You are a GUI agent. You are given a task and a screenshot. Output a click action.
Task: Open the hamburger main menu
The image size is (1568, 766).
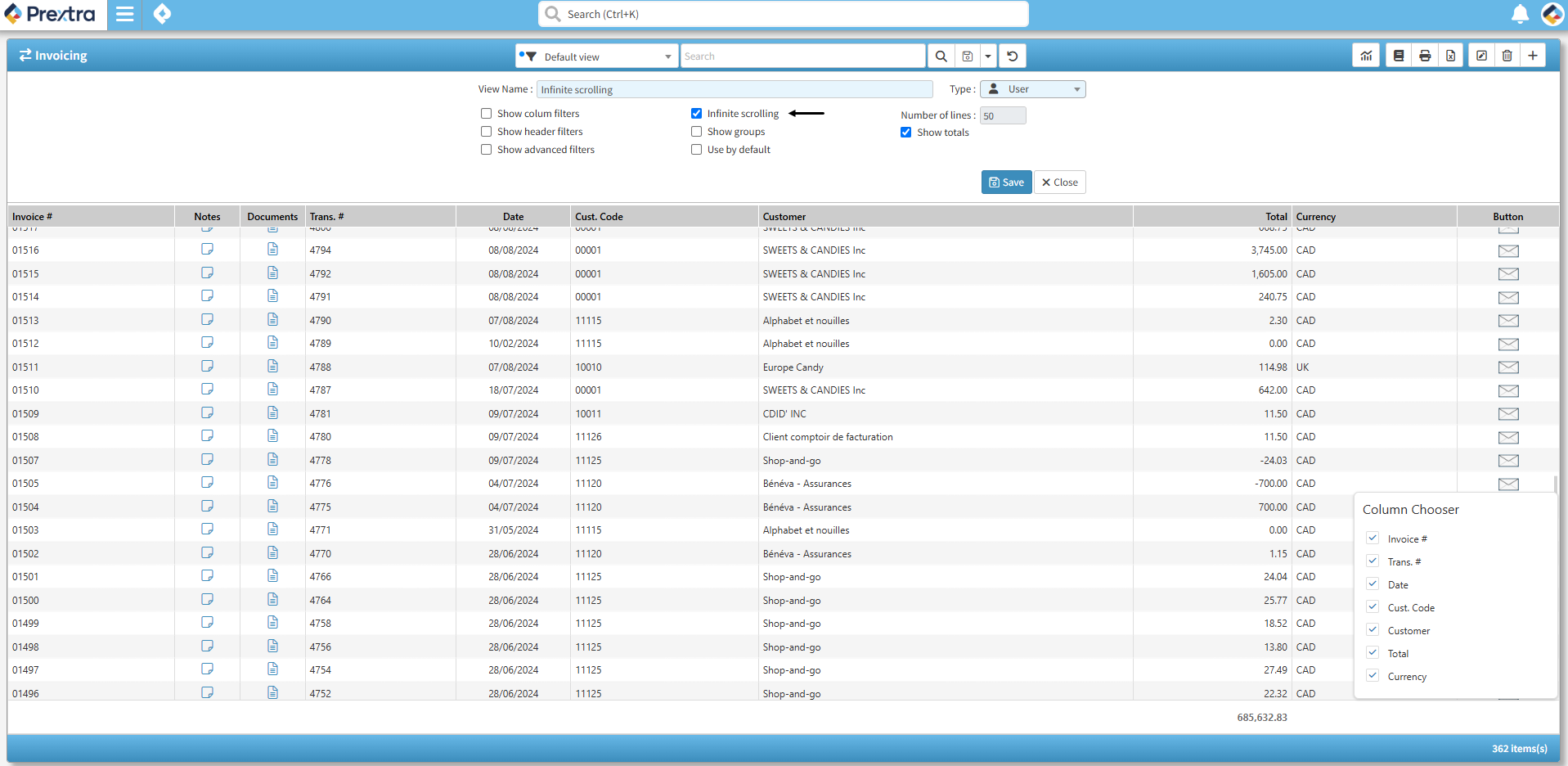[124, 15]
